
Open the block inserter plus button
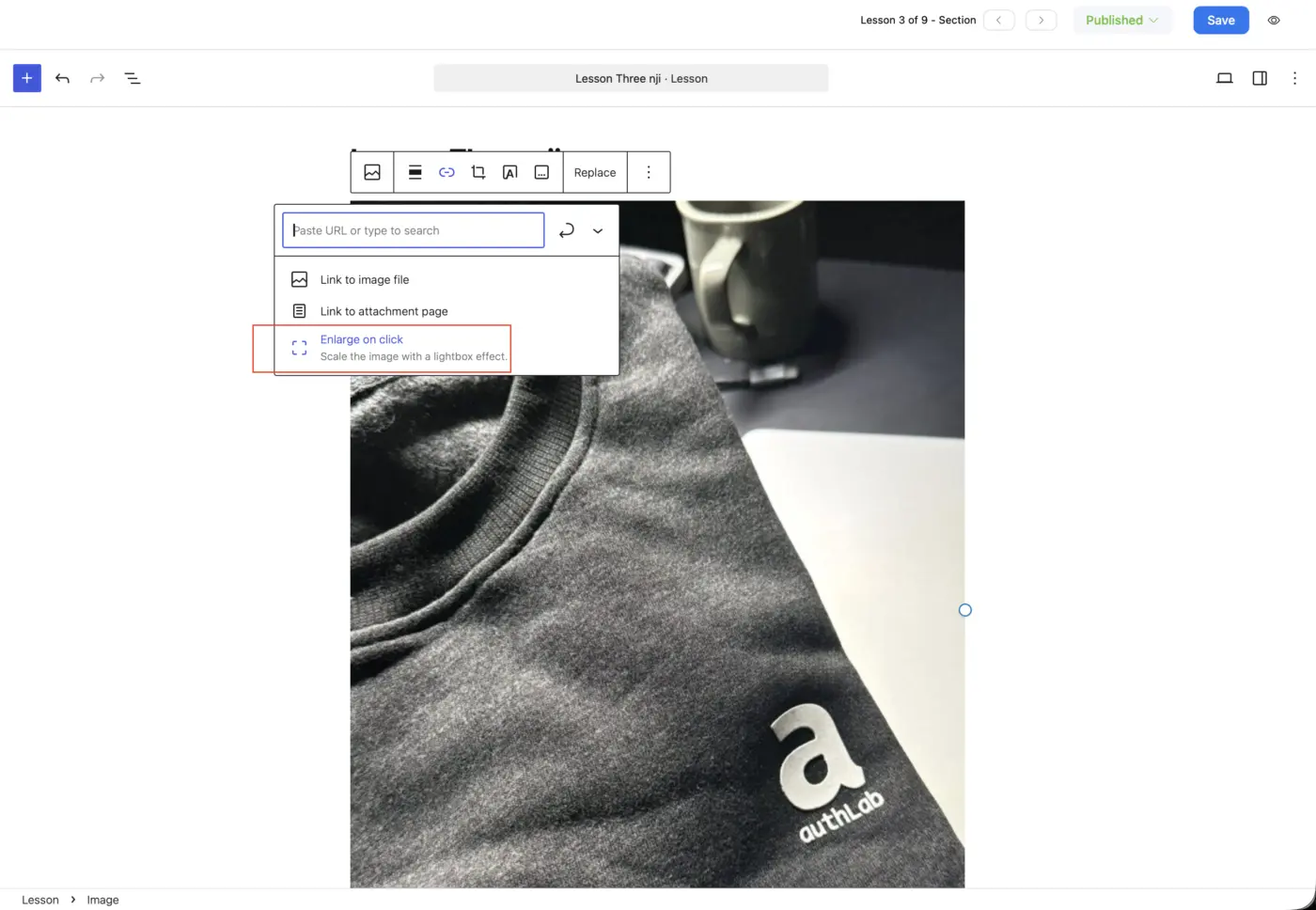pos(27,78)
